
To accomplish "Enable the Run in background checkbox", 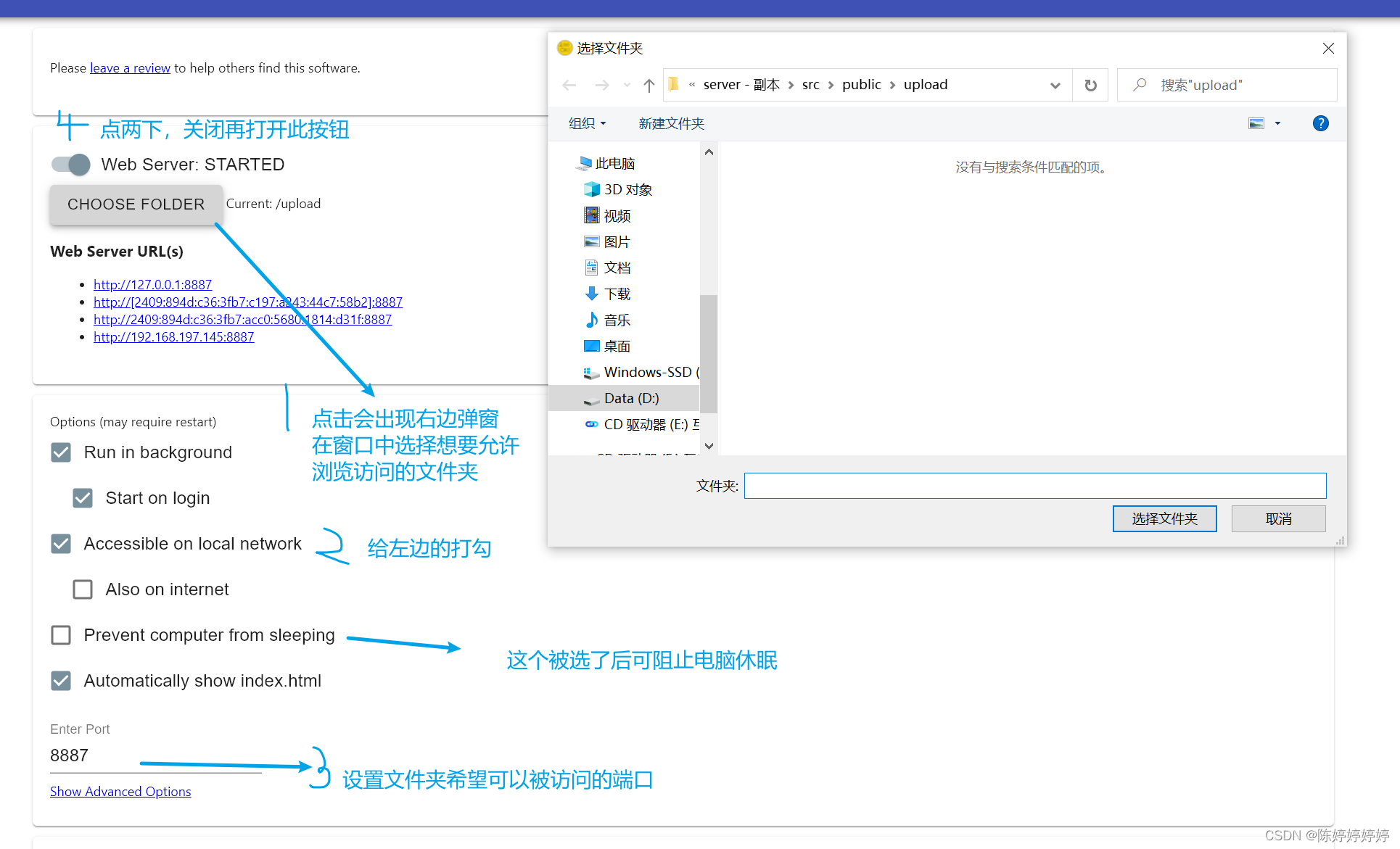I will pyautogui.click(x=60, y=452).
